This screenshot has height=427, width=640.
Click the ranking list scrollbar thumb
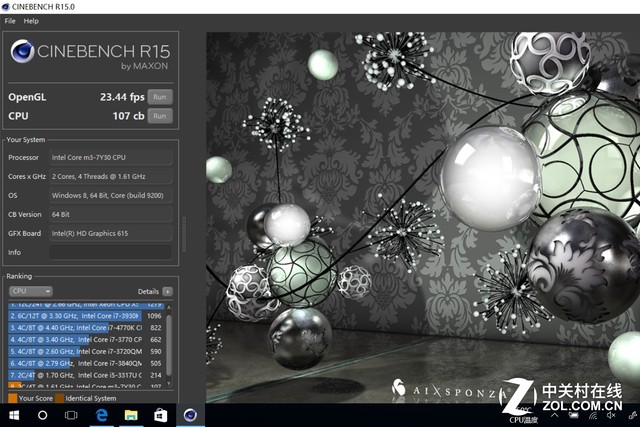pyautogui.click(x=169, y=345)
